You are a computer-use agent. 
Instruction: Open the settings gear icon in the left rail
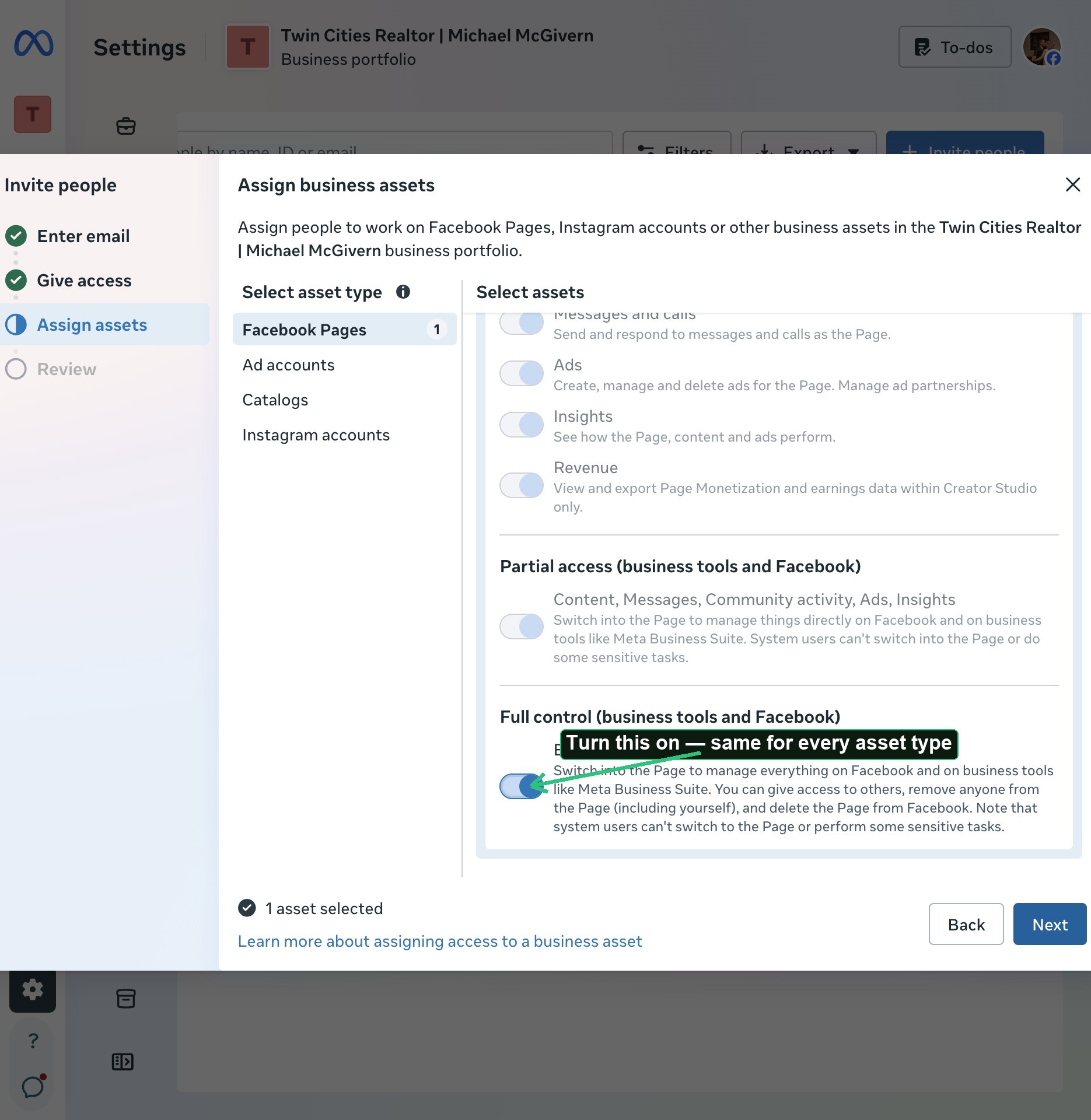click(33, 989)
